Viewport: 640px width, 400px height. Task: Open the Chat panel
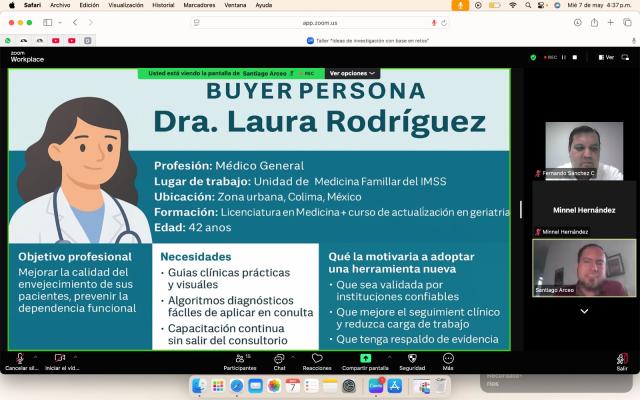click(x=279, y=359)
